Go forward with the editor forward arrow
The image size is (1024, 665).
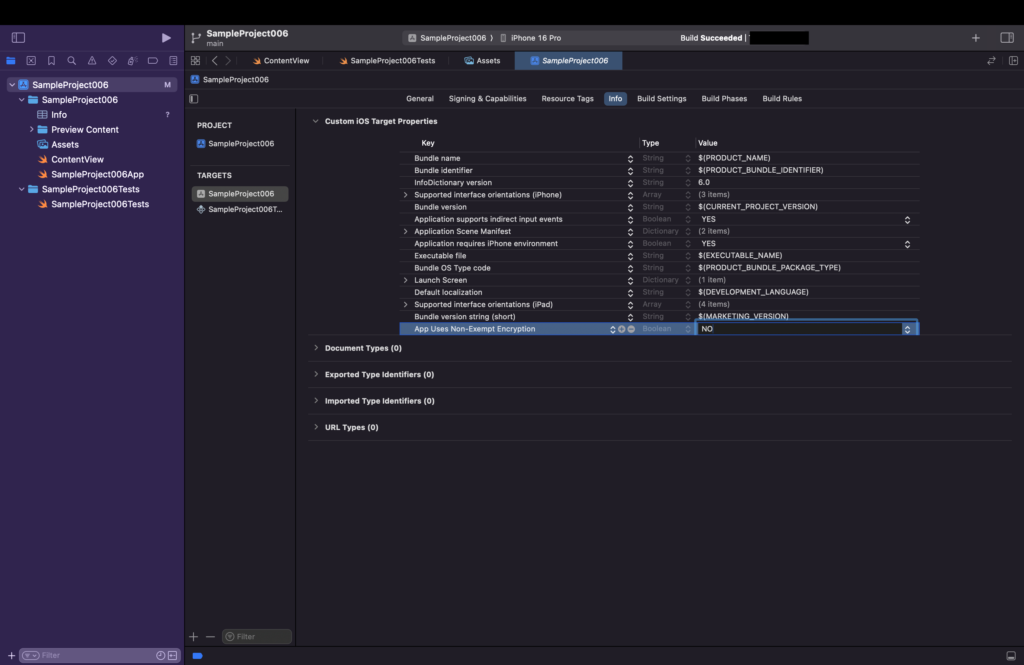point(228,61)
